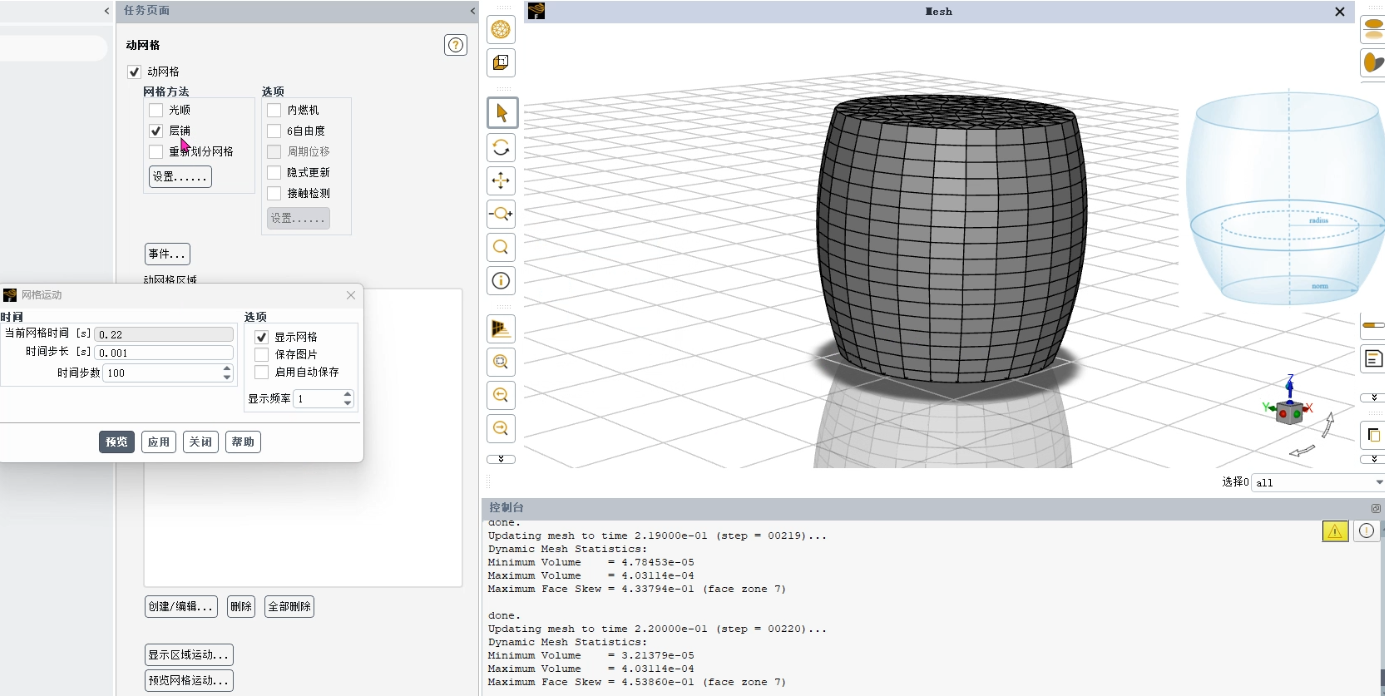Click the notes page icon on right toolbar

[1373, 358]
